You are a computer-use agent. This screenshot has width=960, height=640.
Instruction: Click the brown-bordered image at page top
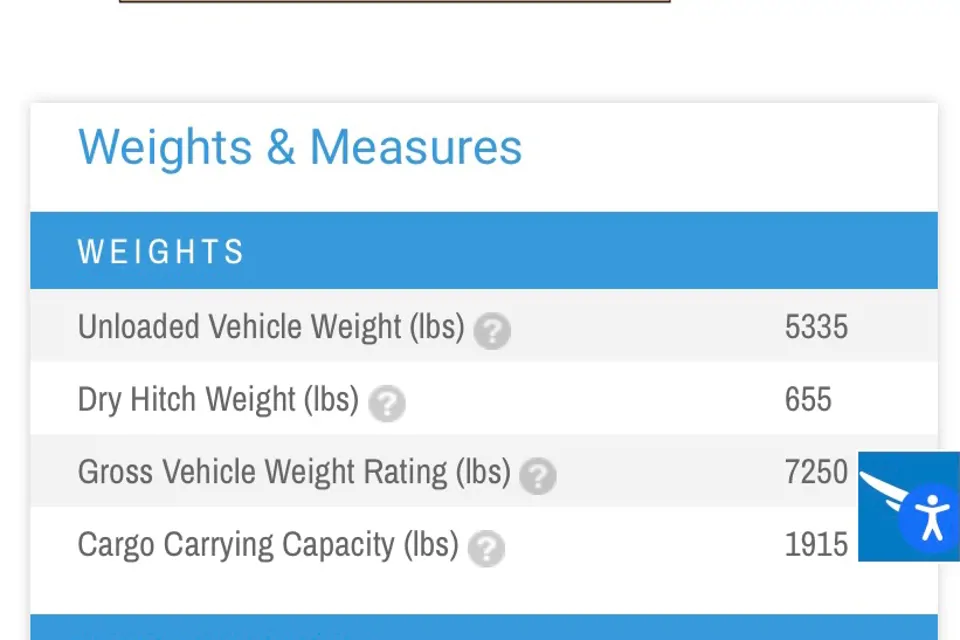coord(395,1)
